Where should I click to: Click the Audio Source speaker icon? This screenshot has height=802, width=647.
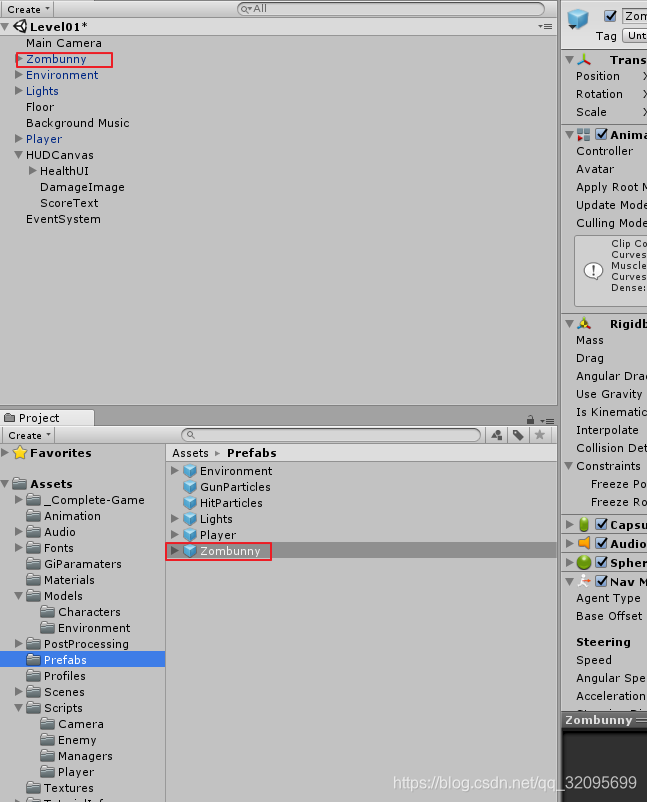(x=584, y=543)
